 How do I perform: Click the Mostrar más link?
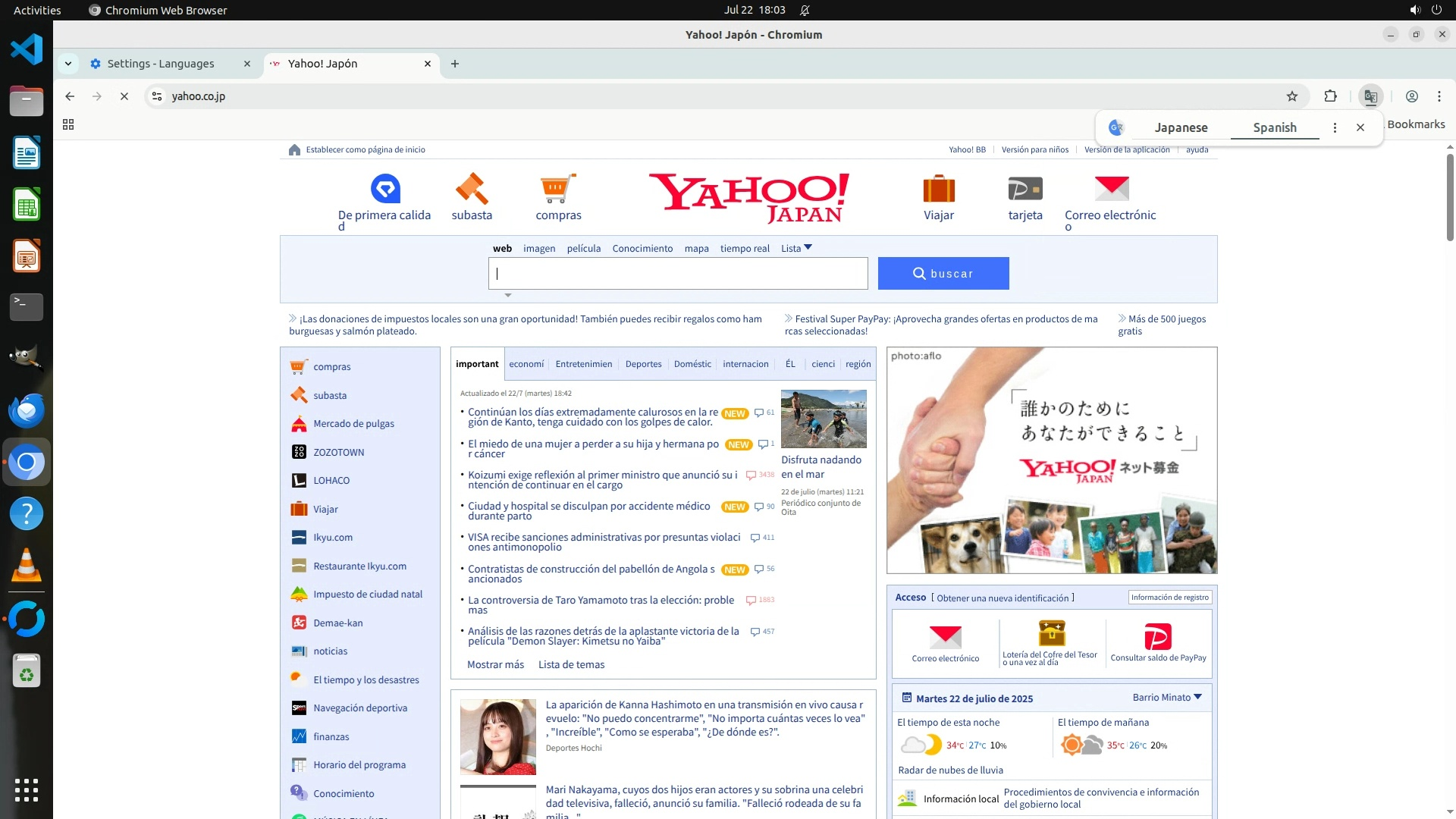[495, 664]
